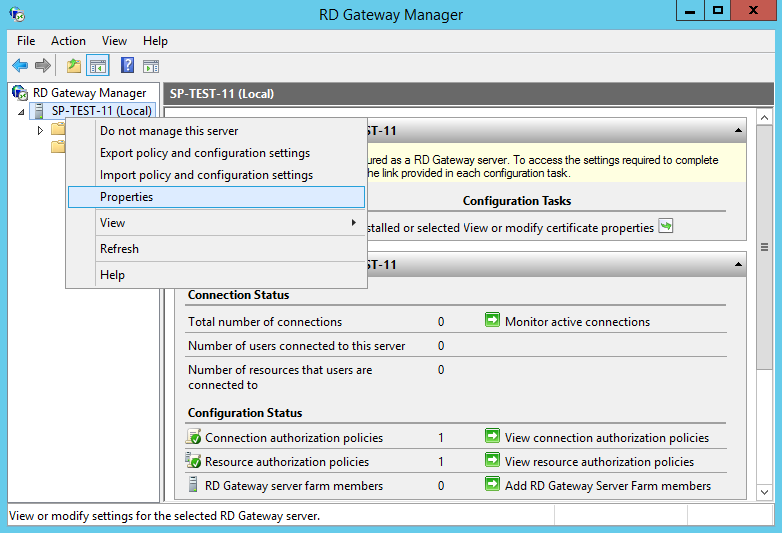This screenshot has height=533, width=782.
Task: Click the vertical scrollbar thumb in details pane
Action: click(765, 248)
